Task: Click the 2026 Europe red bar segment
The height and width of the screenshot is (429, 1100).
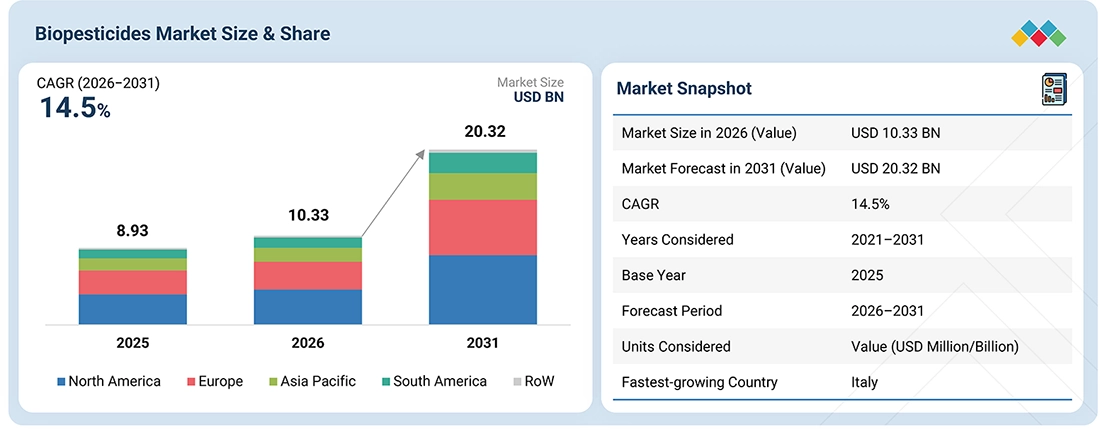Action: click(308, 276)
